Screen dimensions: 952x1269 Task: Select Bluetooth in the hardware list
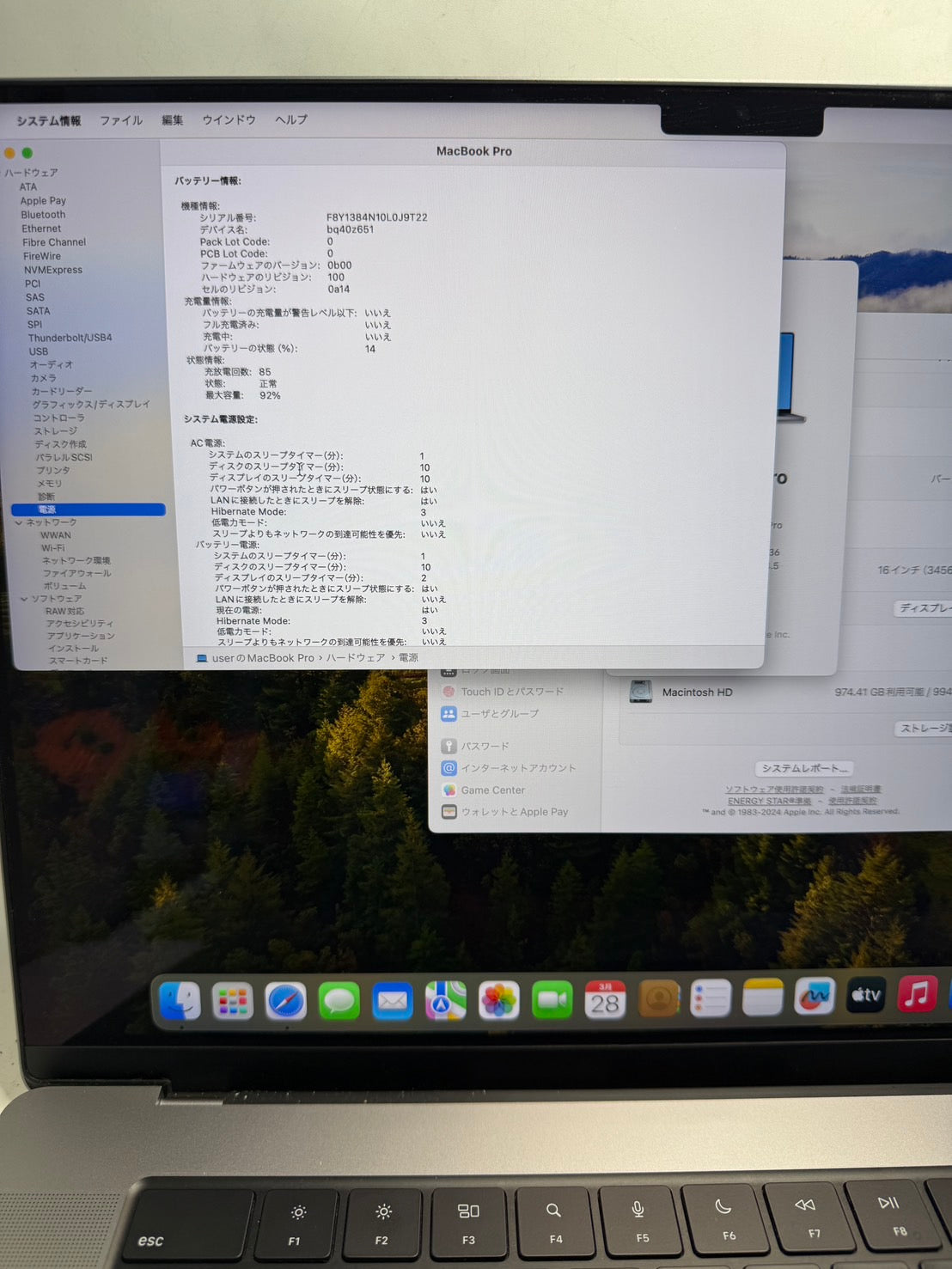point(43,214)
